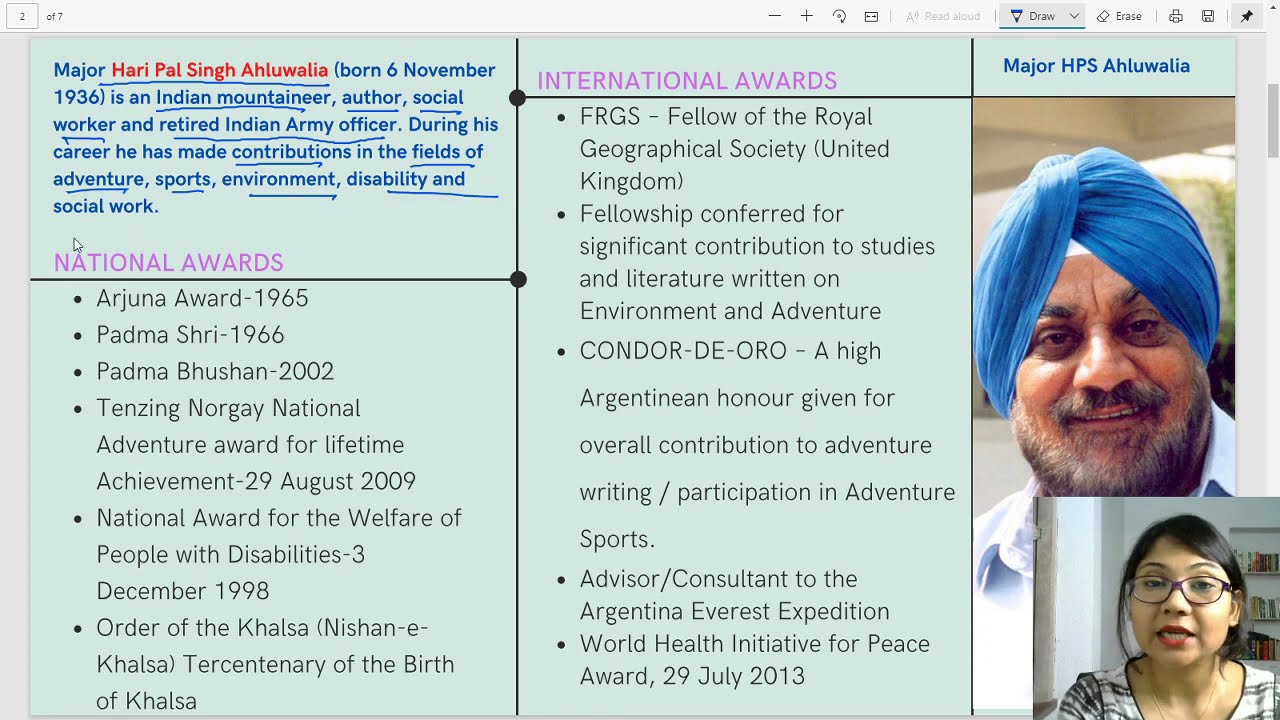Viewport: 1280px width, 720px height.
Task: Click the INTERNATIONAL AWARDS heading
Action: 687,81
